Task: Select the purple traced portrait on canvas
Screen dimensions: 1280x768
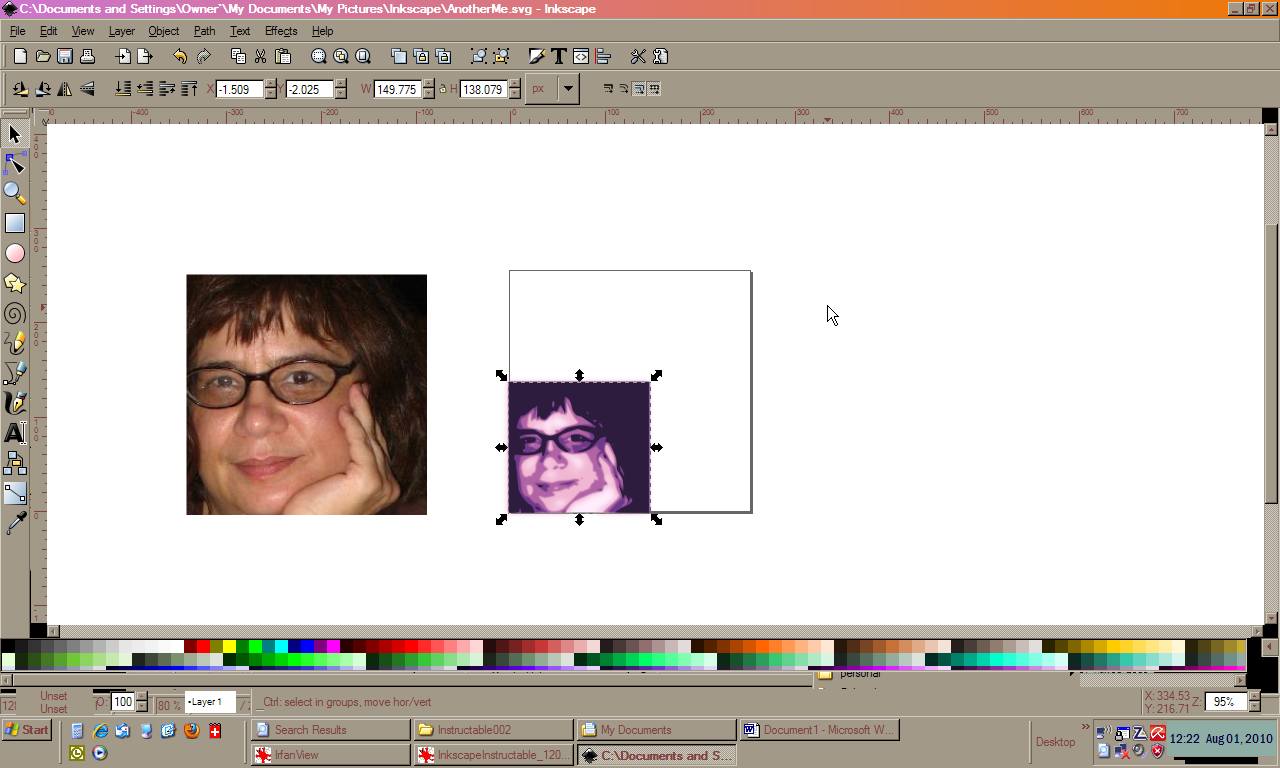Action: click(579, 447)
